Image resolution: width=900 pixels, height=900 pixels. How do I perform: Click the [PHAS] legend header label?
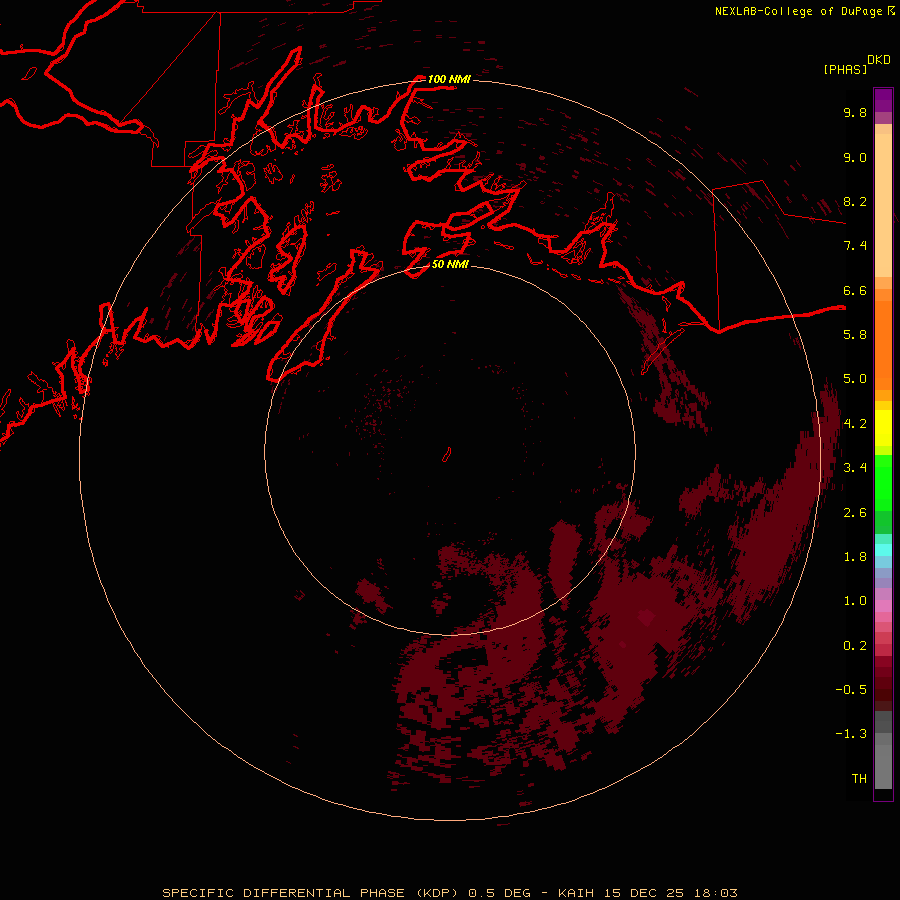click(845, 69)
